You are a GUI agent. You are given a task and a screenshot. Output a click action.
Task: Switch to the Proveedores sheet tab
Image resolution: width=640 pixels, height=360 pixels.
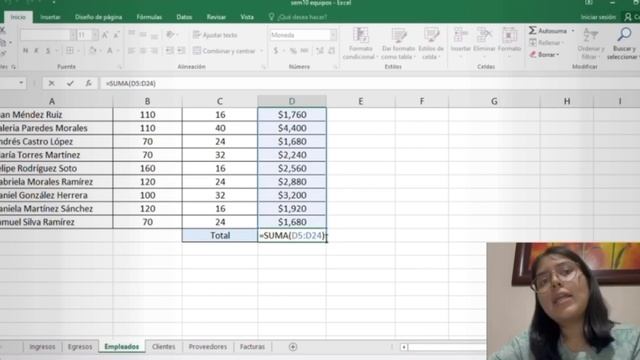[208, 347]
